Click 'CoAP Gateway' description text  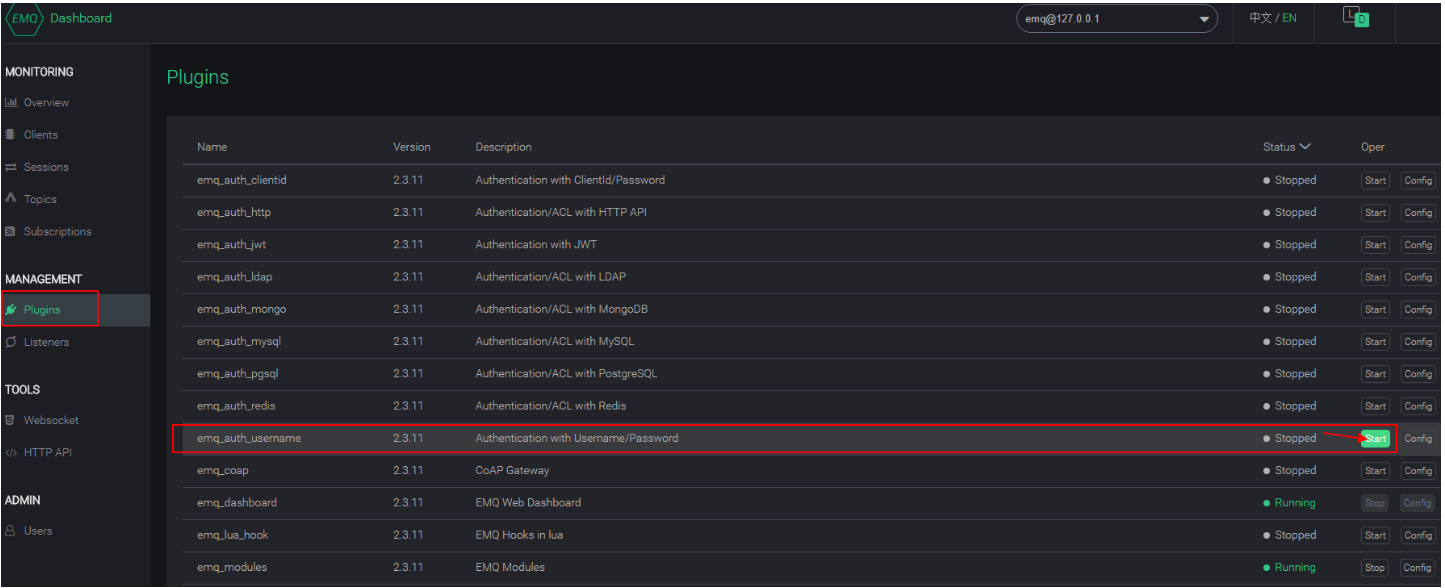512,471
